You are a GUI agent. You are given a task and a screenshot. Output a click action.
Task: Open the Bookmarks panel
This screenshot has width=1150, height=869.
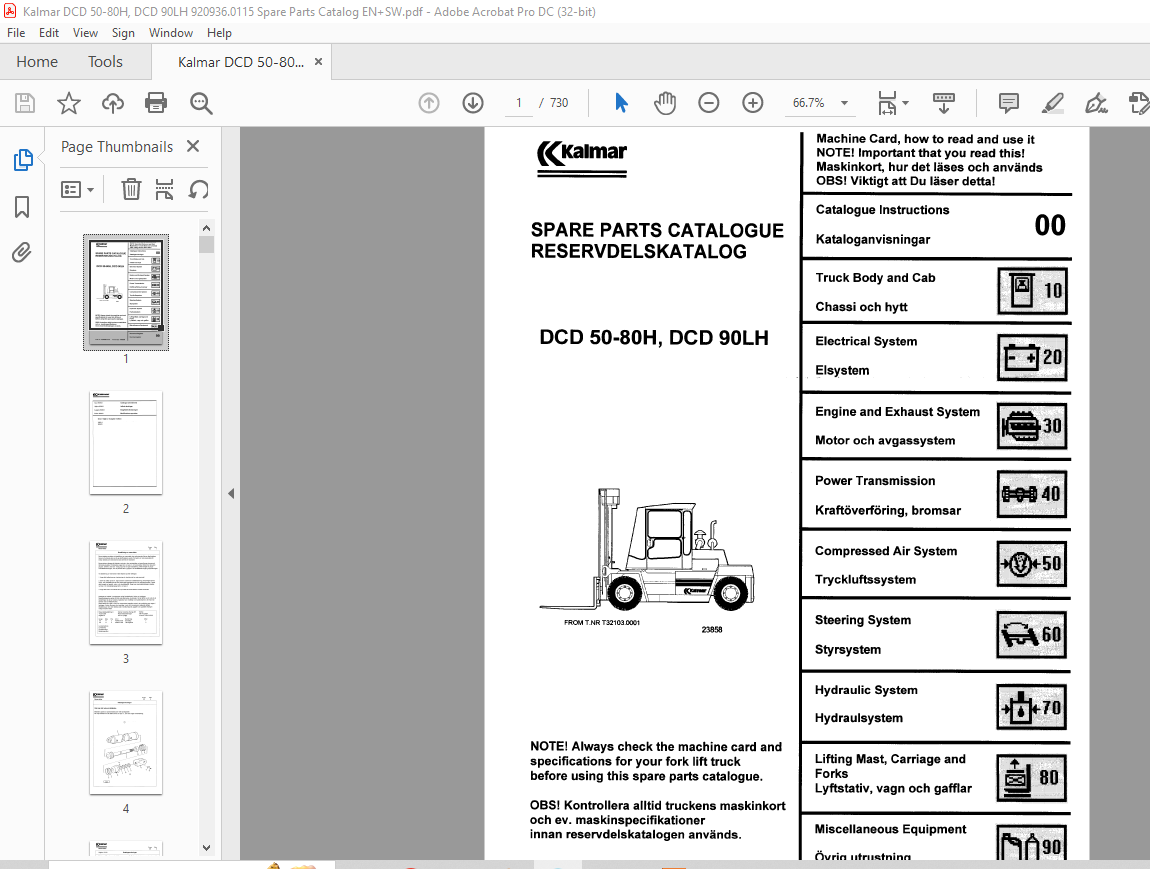[x=22, y=207]
